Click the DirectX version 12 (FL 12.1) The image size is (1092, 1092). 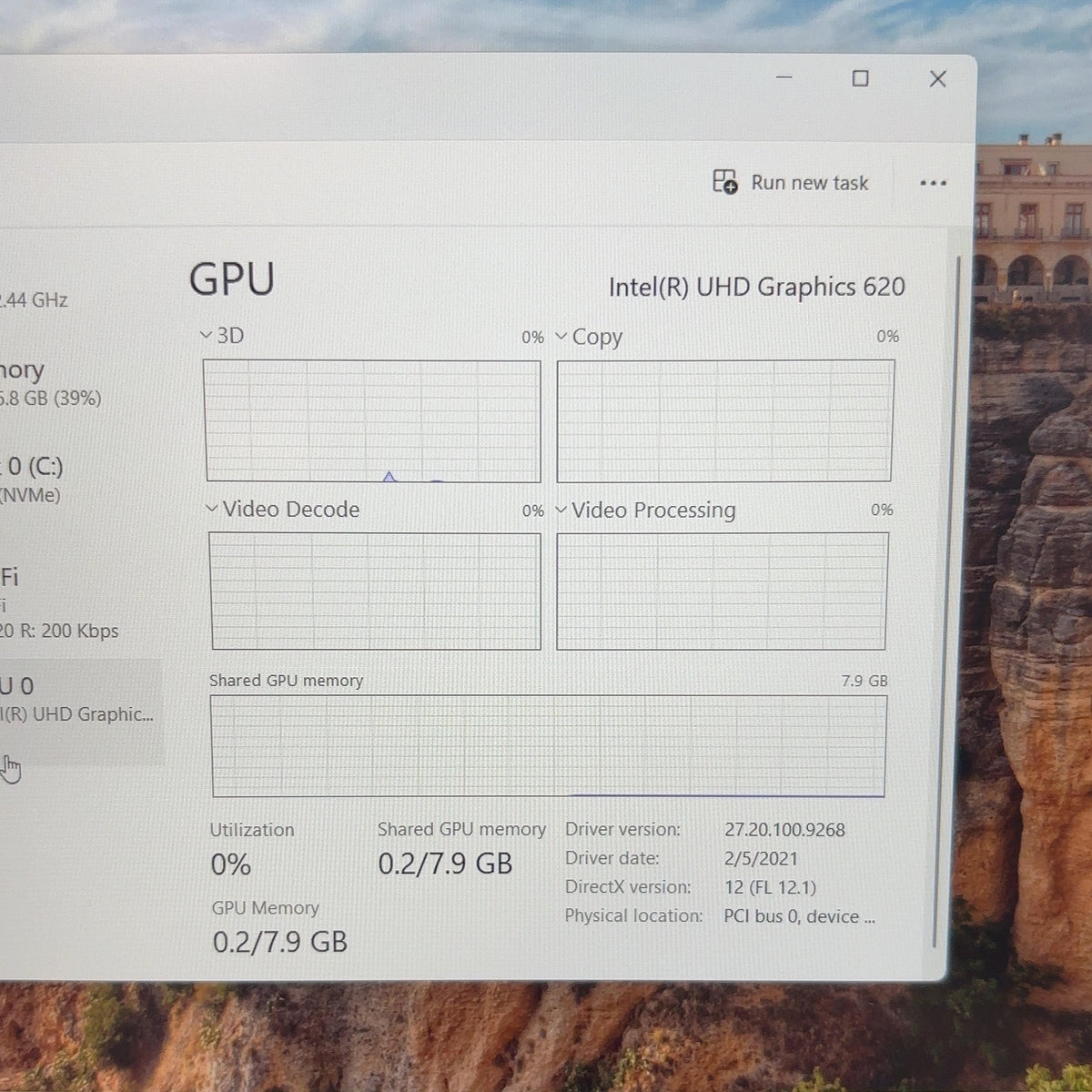pyautogui.click(x=770, y=887)
